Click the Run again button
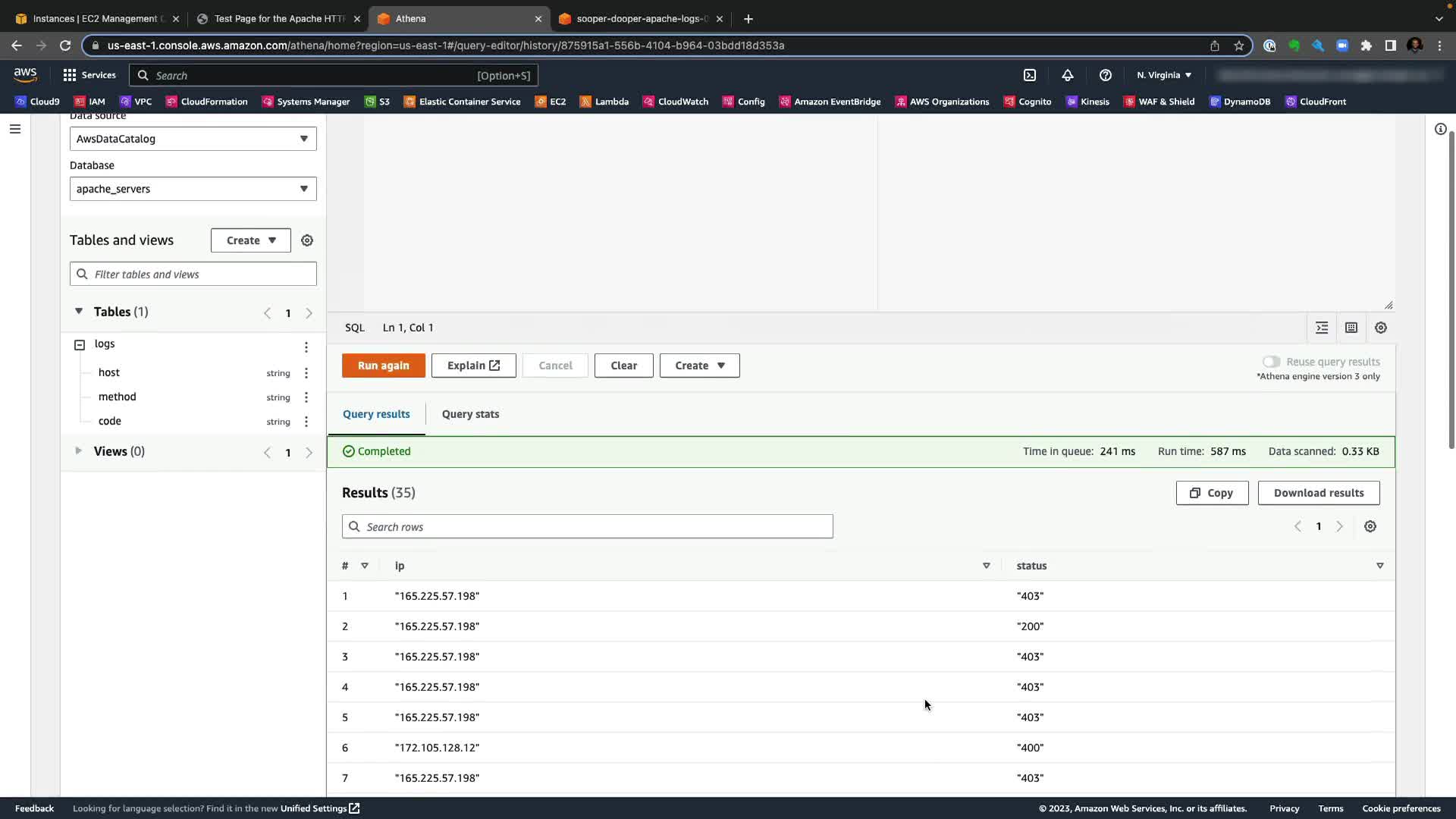 [383, 366]
